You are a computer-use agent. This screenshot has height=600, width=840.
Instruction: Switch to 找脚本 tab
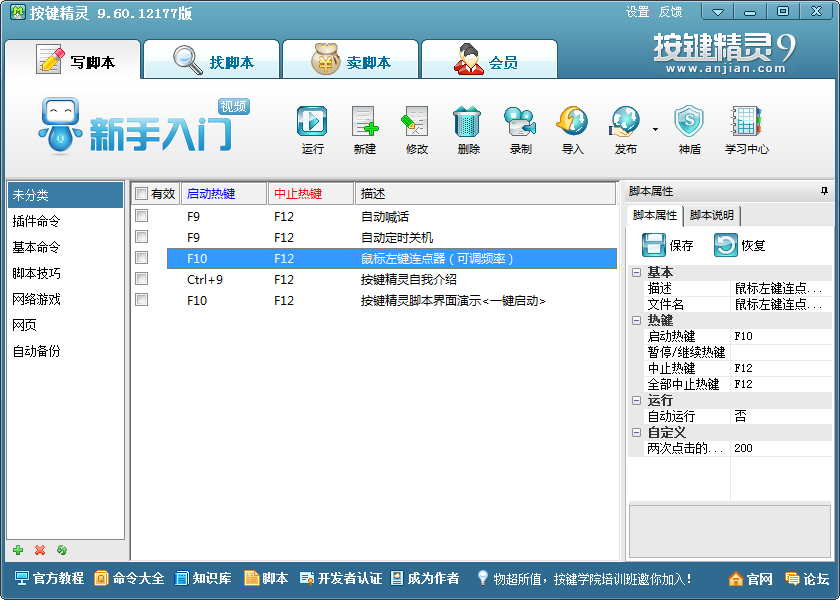(x=212, y=59)
